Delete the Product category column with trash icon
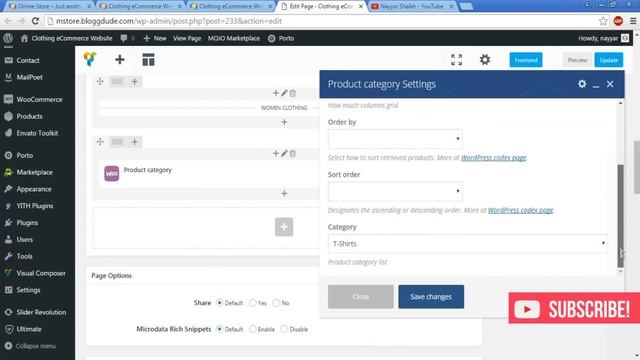This screenshot has width=640, height=360. click(x=293, y=153)
